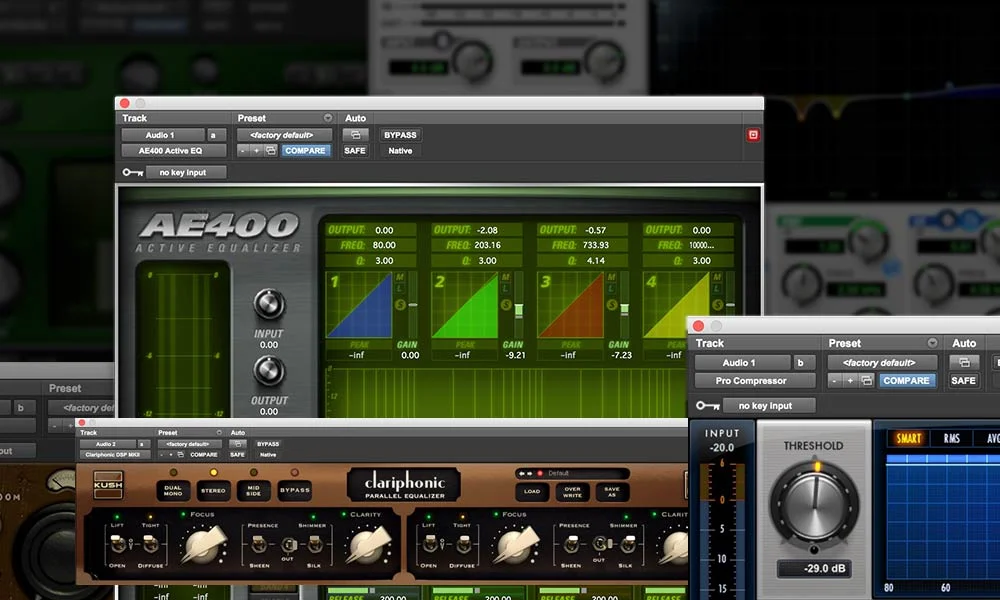Click COMPARE in the Pro Compressor window
The width and height of the screenshot is (1000, 600).
[906, 381]
